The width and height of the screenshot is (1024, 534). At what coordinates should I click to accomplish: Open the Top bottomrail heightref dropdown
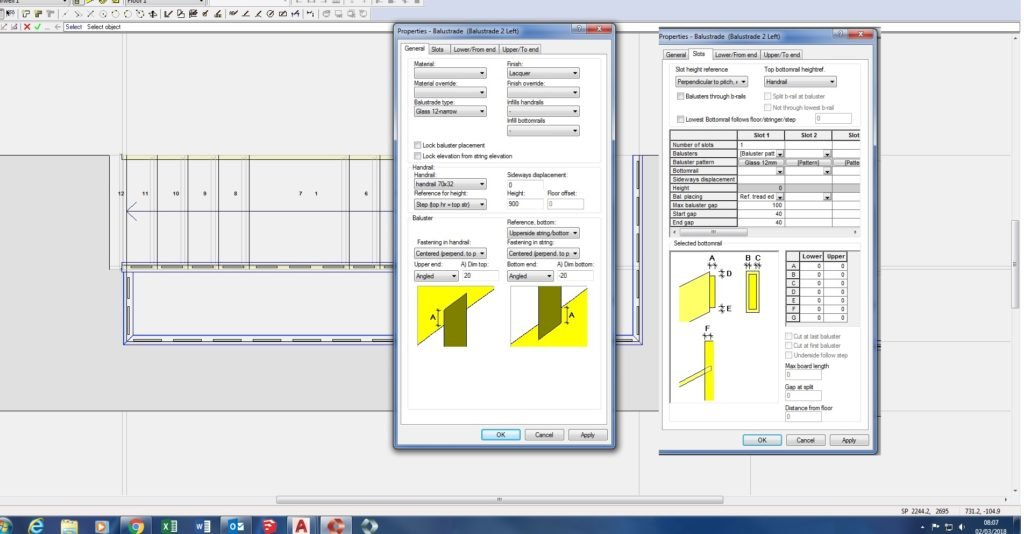[x=799, y=82]
